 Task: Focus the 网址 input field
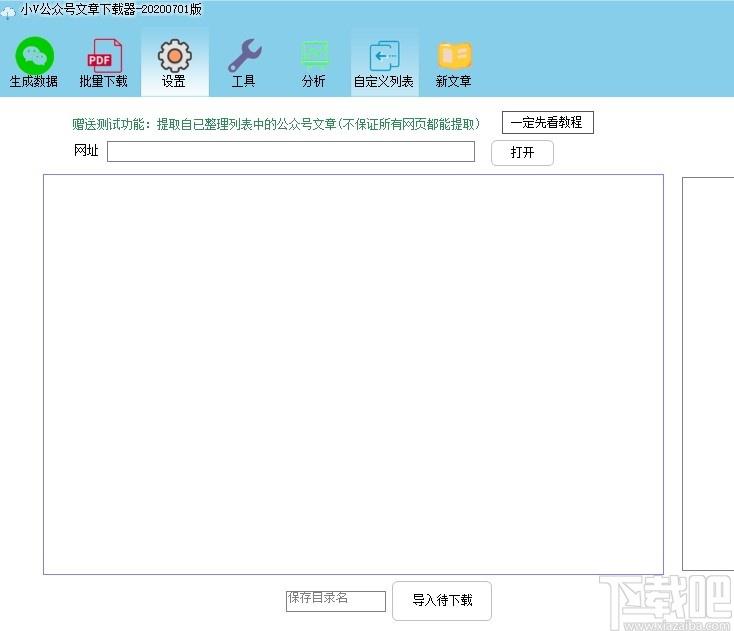coord(291,152)
